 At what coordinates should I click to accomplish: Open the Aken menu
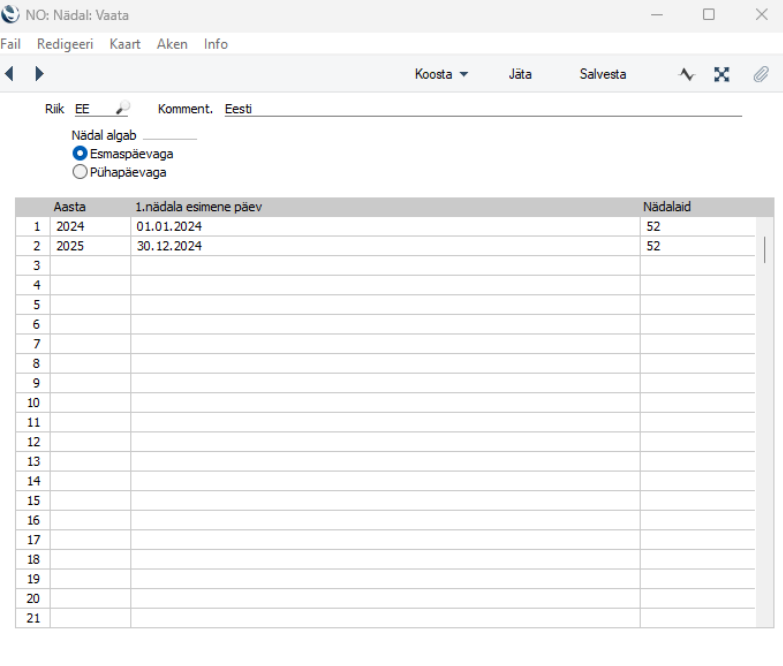tap(172, 44)
